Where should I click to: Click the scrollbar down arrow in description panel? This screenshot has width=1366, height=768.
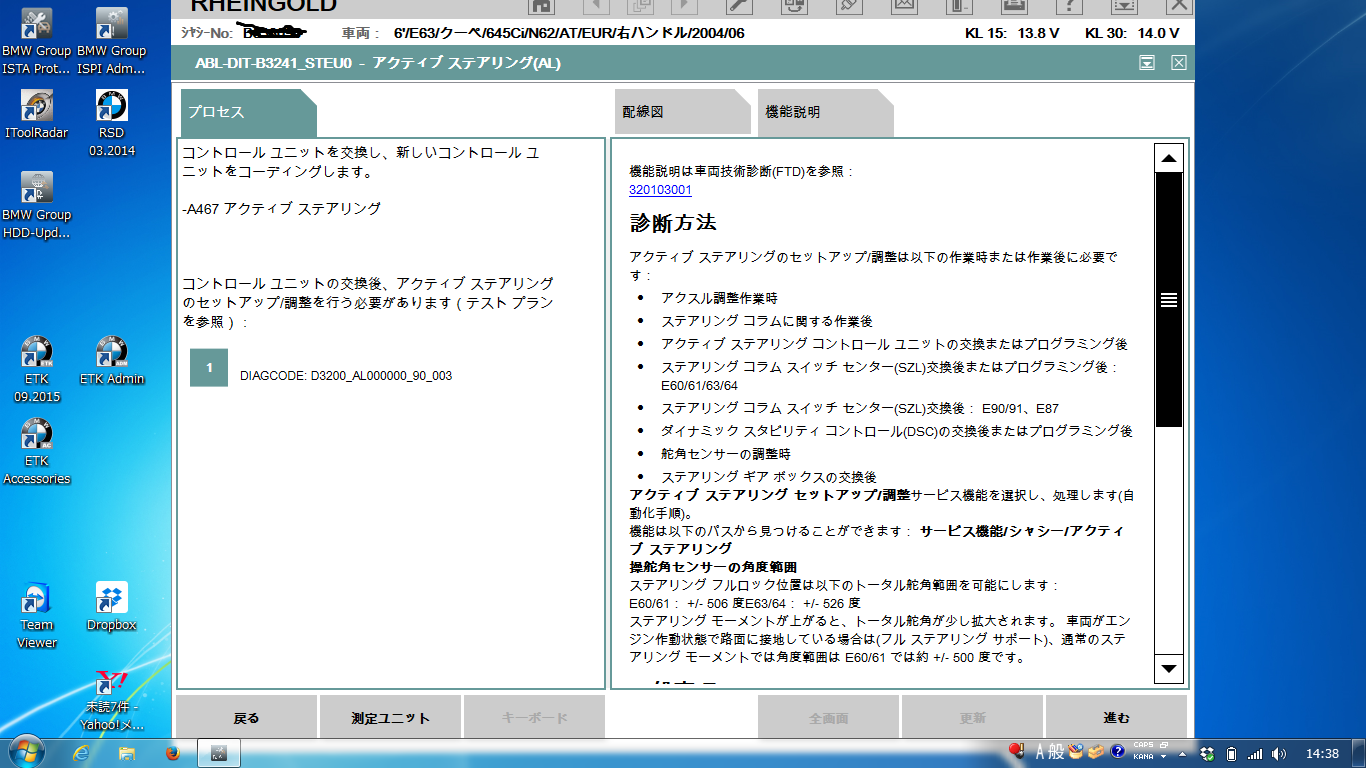[x=1168, y=668]
